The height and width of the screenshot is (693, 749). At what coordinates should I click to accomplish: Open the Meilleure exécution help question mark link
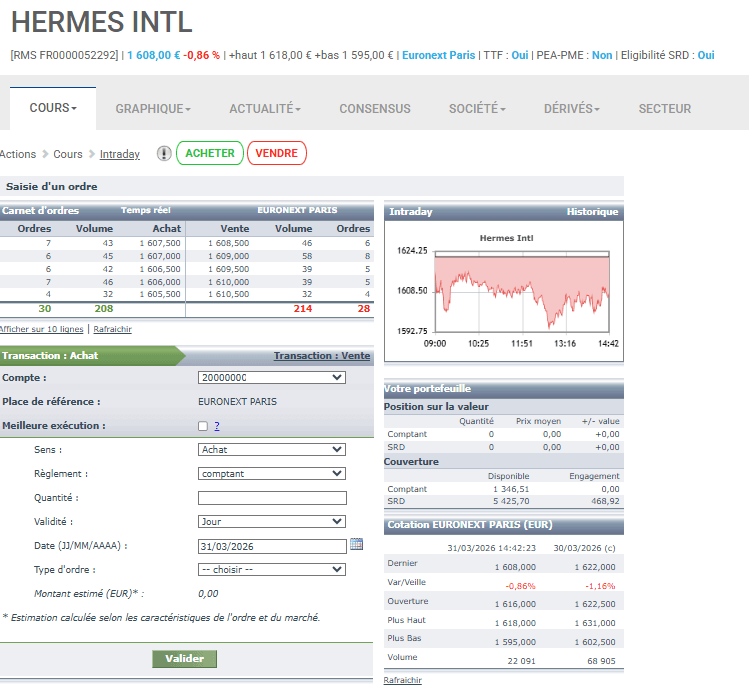[x=217, y=426]
